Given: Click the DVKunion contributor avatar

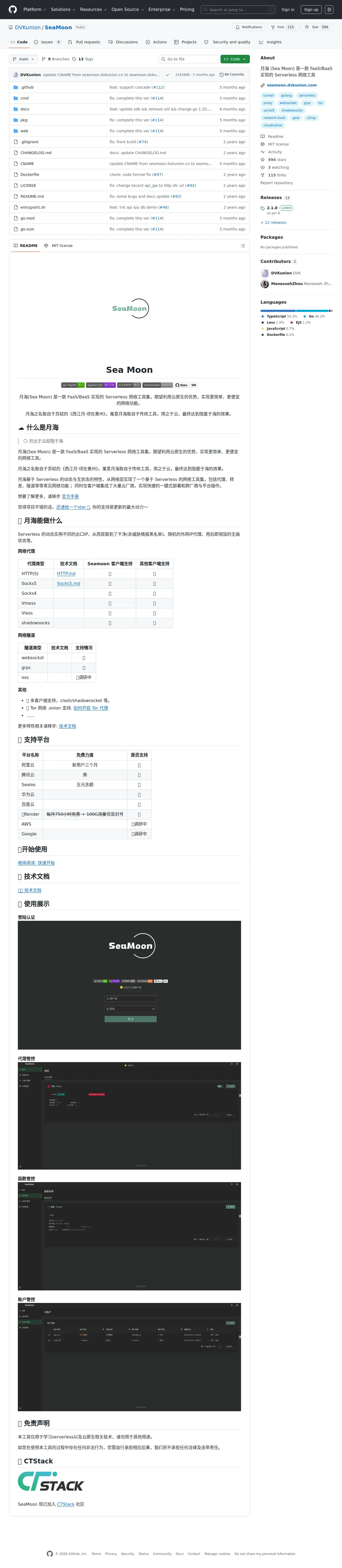Looking at the screenshot, I should click(x=264, y=273).
